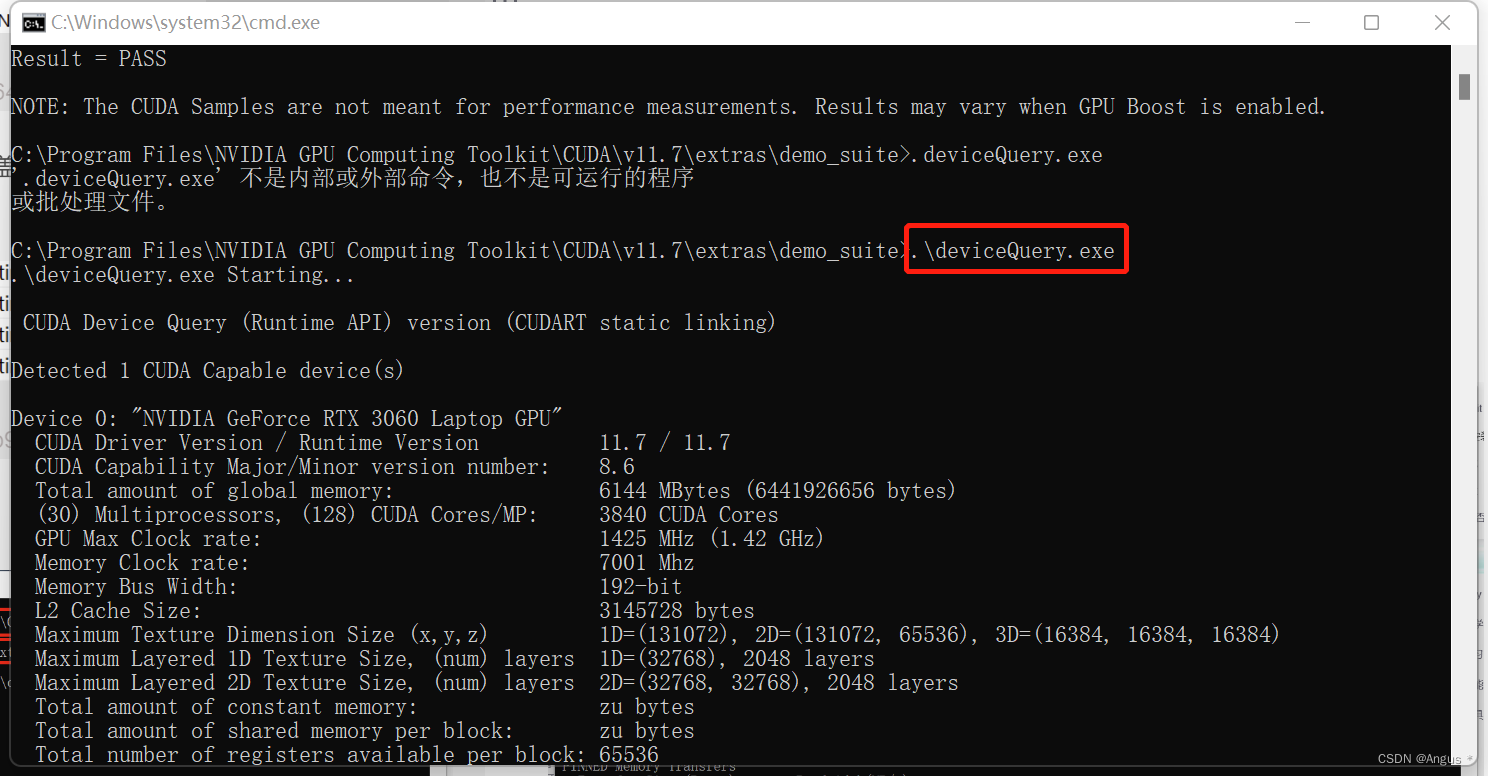The height and width of the screenshot is (776, 1488).
Task: Click the '1D=(32768), 2048 layers' value
Action: [x=736, y=659]
